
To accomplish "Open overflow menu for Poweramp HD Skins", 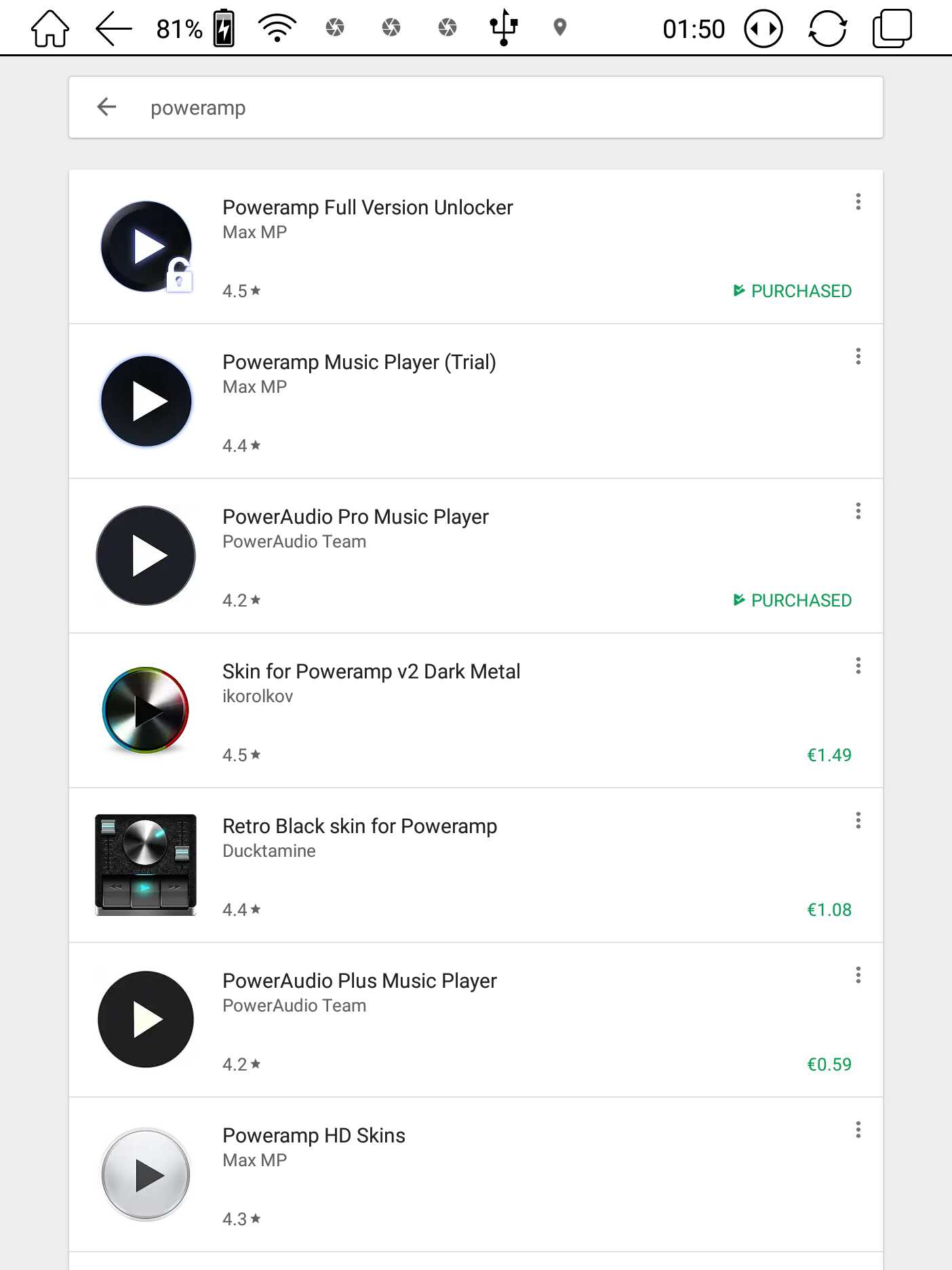I will click(858, 1130).
